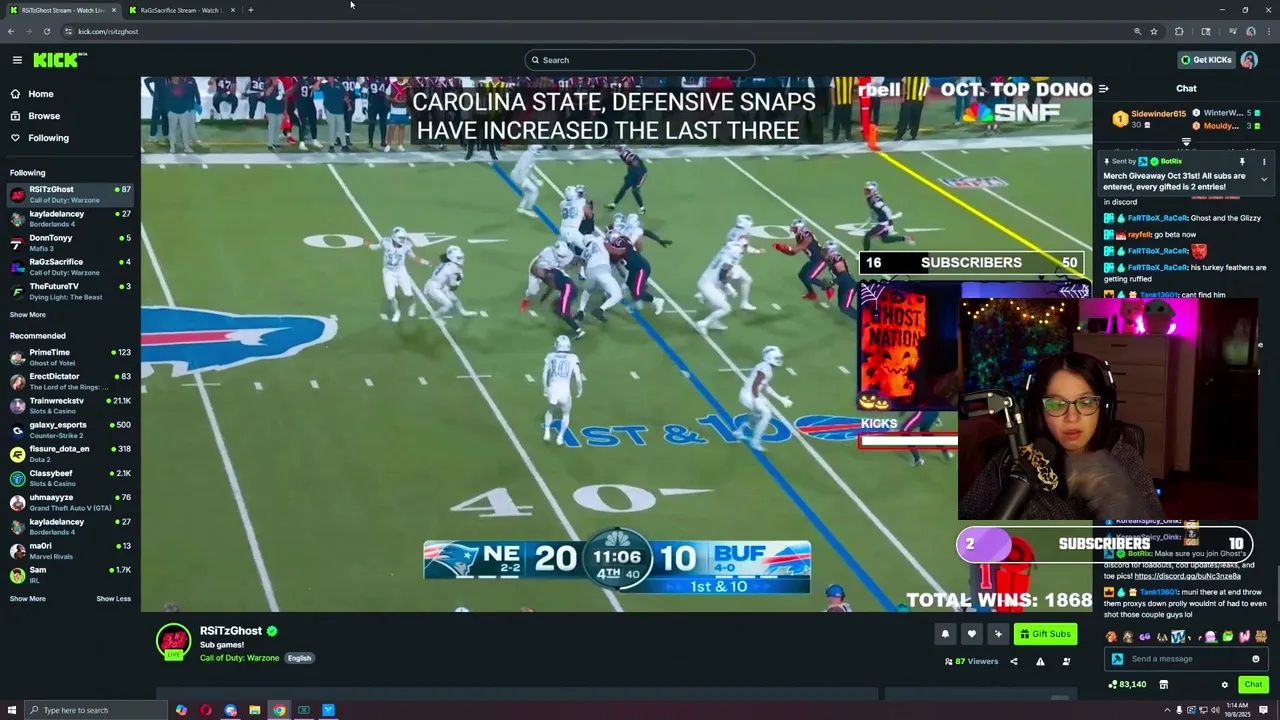Open DonnTonyy channel in sidebar
Viewport: 1280px width, 720px height.
point(70,242)
